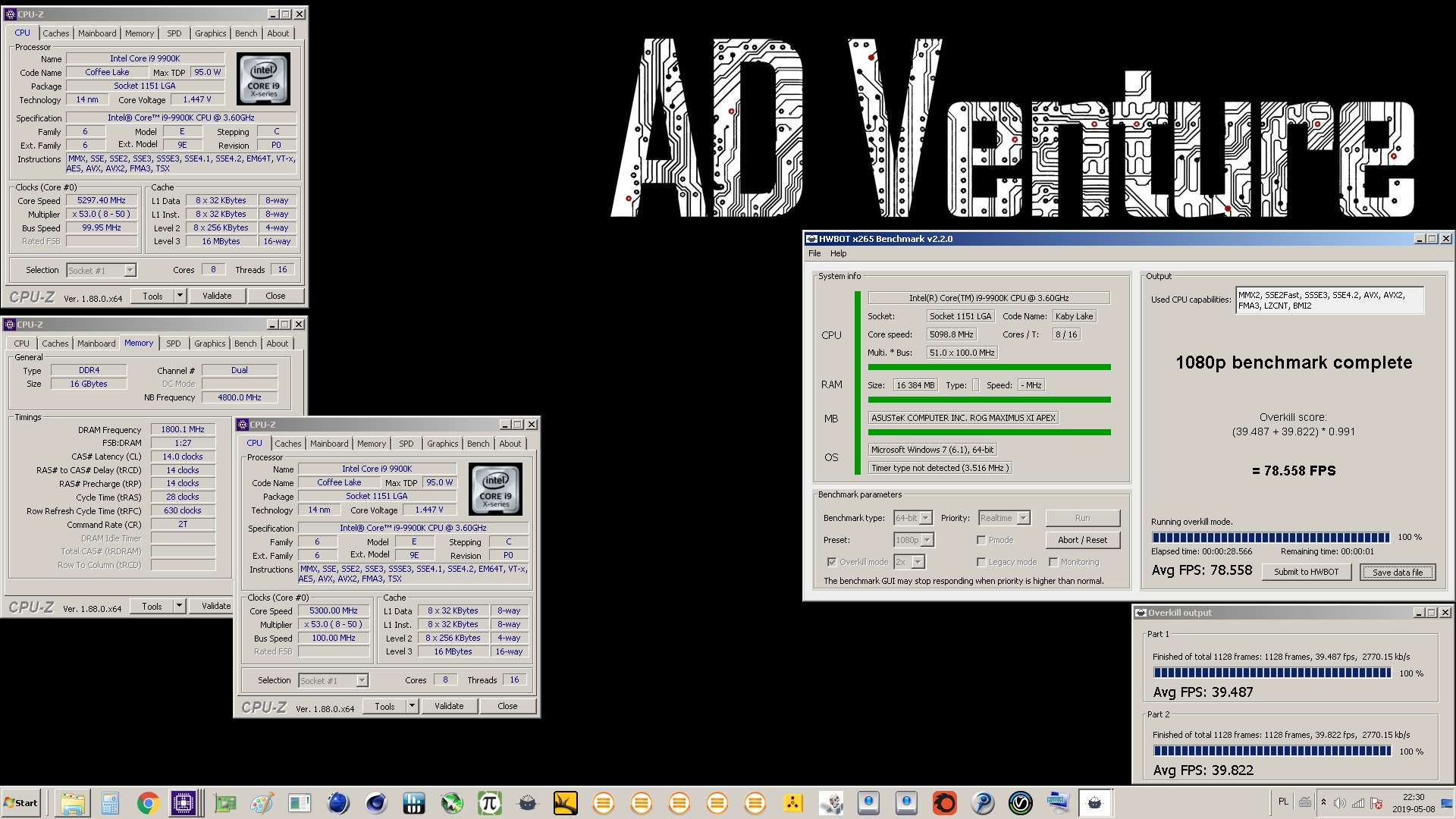Open Windows Explorer from the taskbar
The height and width of the screenshot is (819, 1456).
click(73, 803)
